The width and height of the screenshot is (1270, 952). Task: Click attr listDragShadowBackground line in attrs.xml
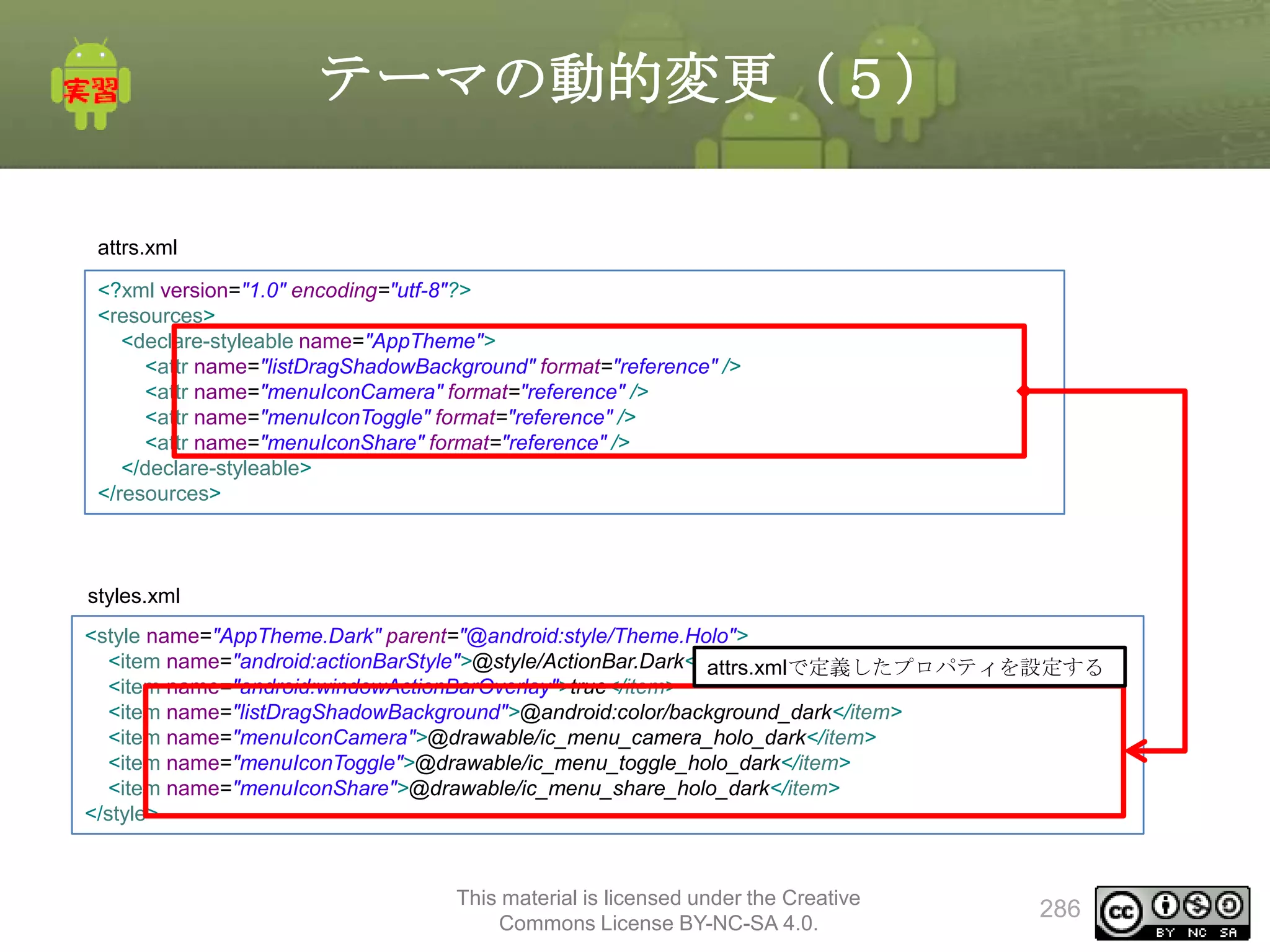click(443, 366)
